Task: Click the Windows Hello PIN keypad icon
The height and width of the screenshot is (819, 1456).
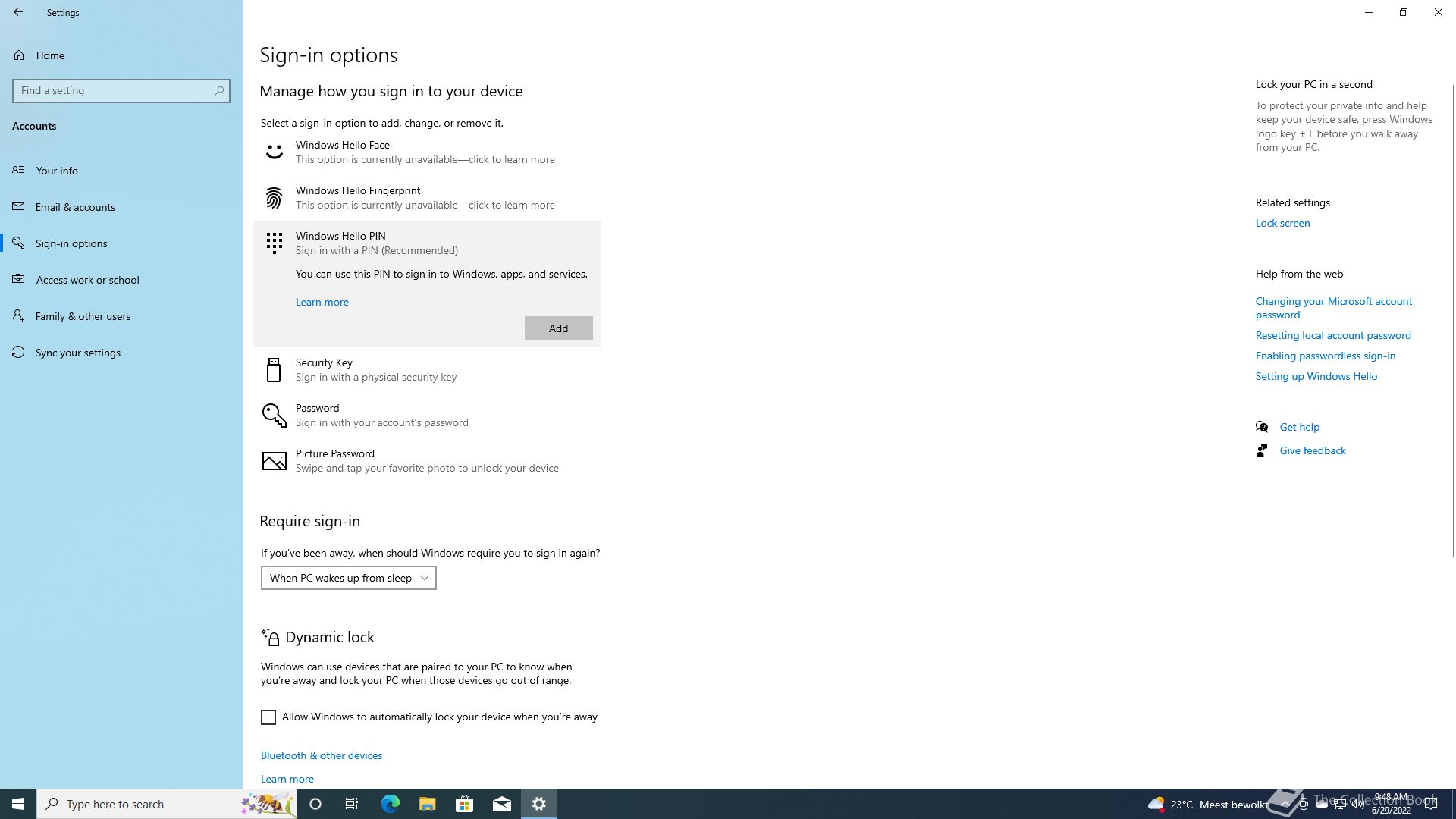Action: 274,243
